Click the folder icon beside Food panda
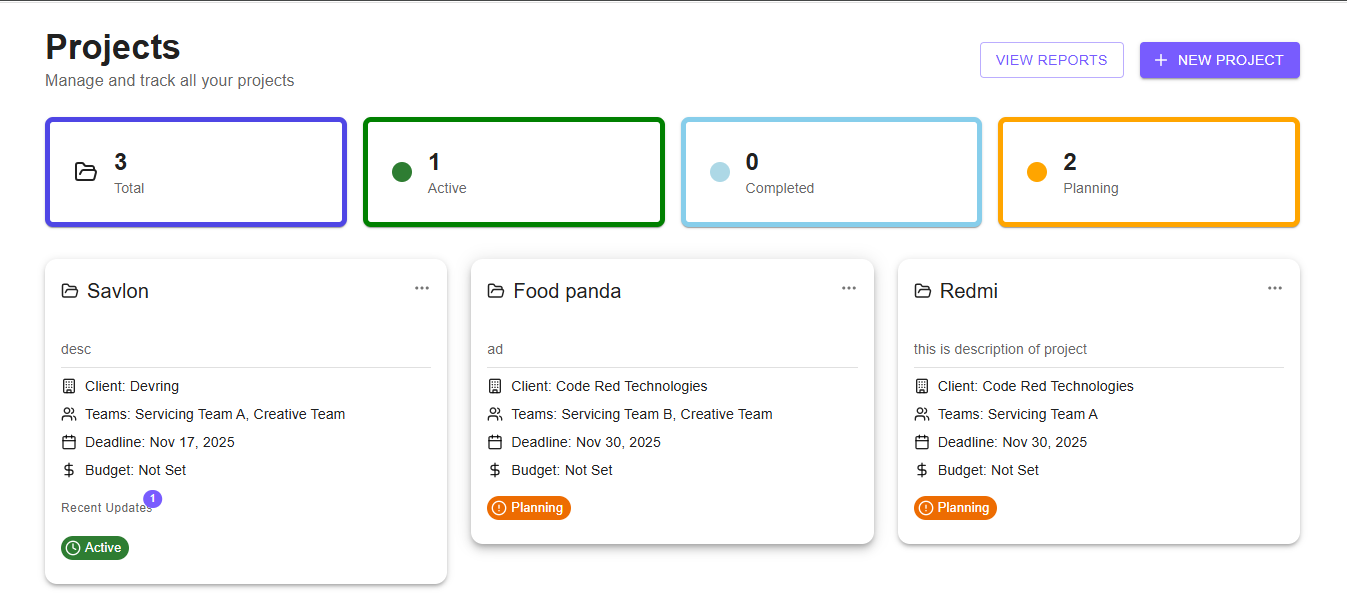Viewport: 1347px width, 608px height. click(496, 291)
